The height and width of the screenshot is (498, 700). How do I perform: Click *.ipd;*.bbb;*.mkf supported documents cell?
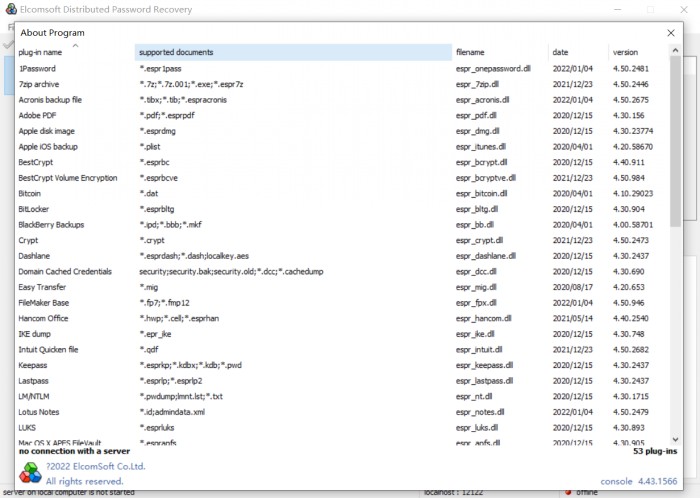point(171,225)
